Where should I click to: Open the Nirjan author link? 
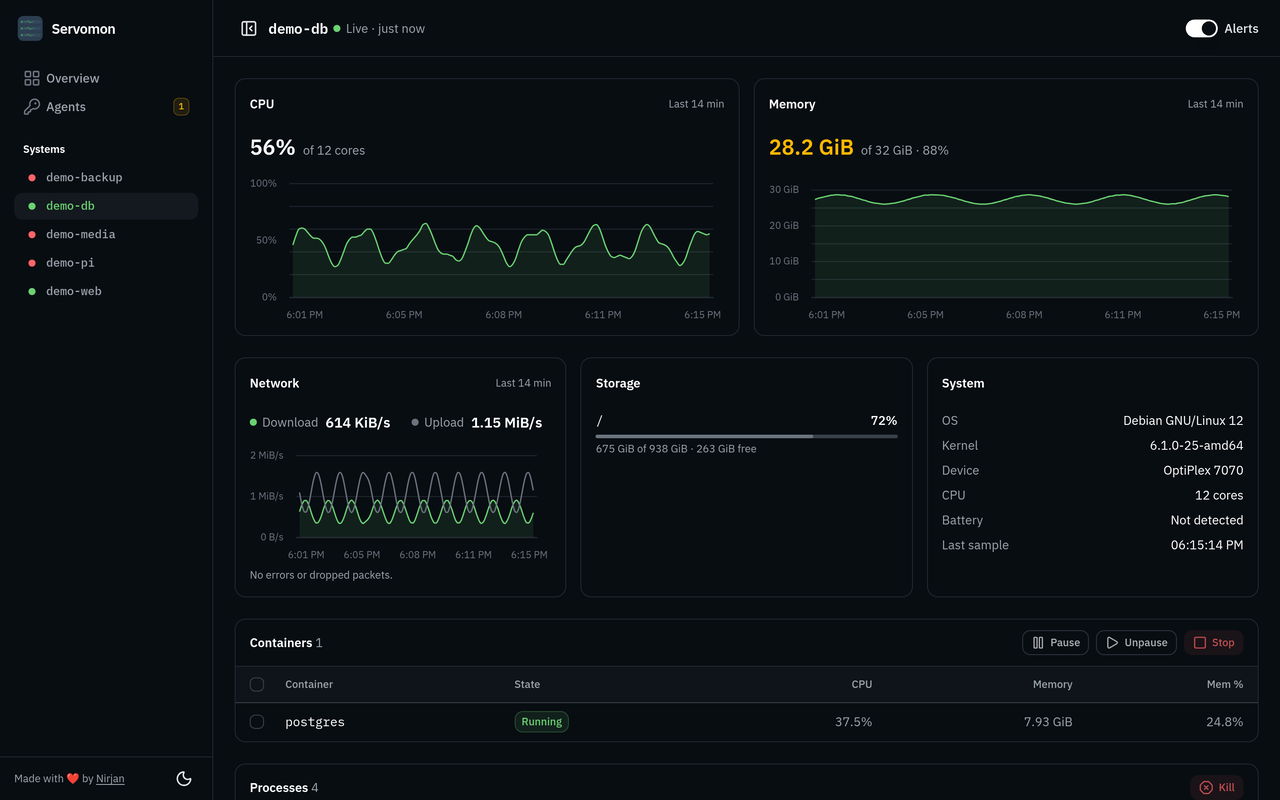click(110, 779)
